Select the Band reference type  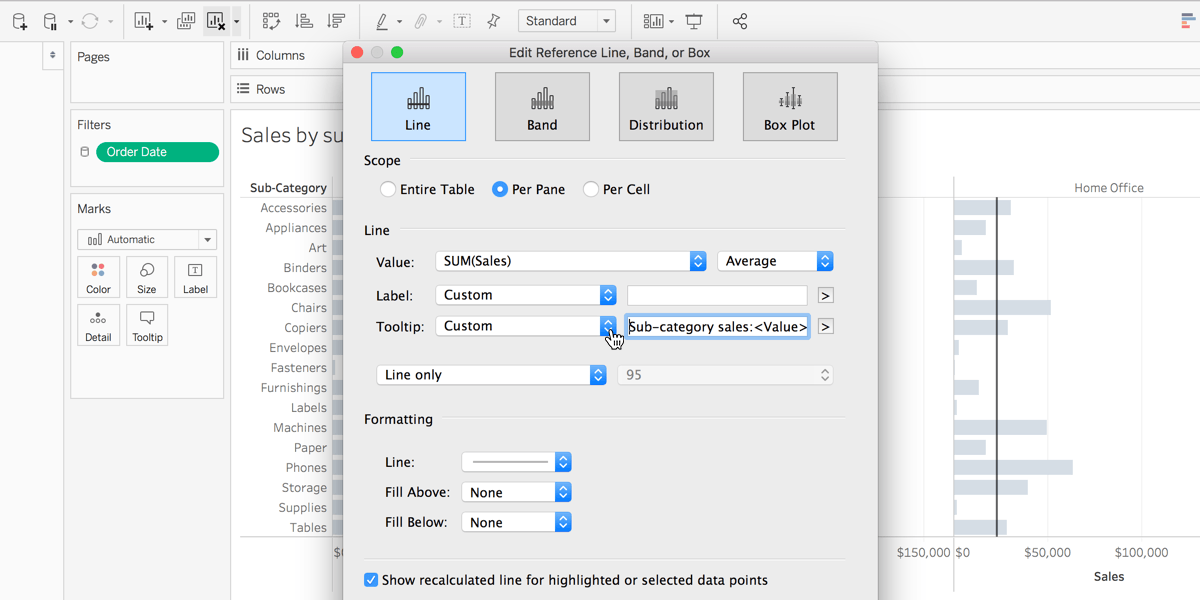pyautogui.click(x=542, y=107)
